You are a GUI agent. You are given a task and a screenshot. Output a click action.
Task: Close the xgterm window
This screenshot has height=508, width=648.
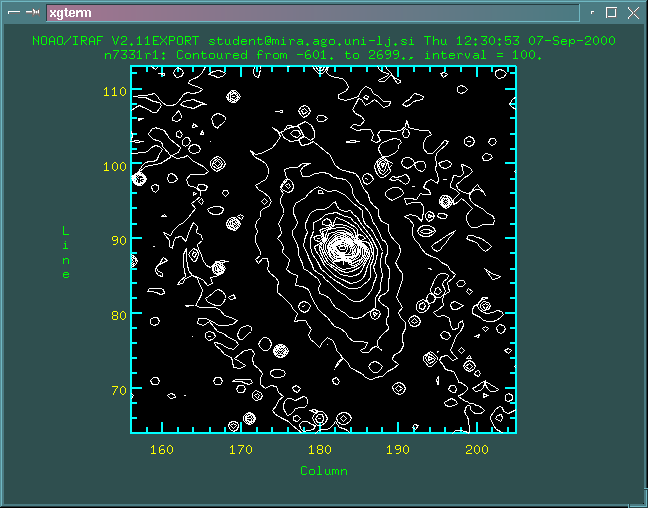click(633, 13)
